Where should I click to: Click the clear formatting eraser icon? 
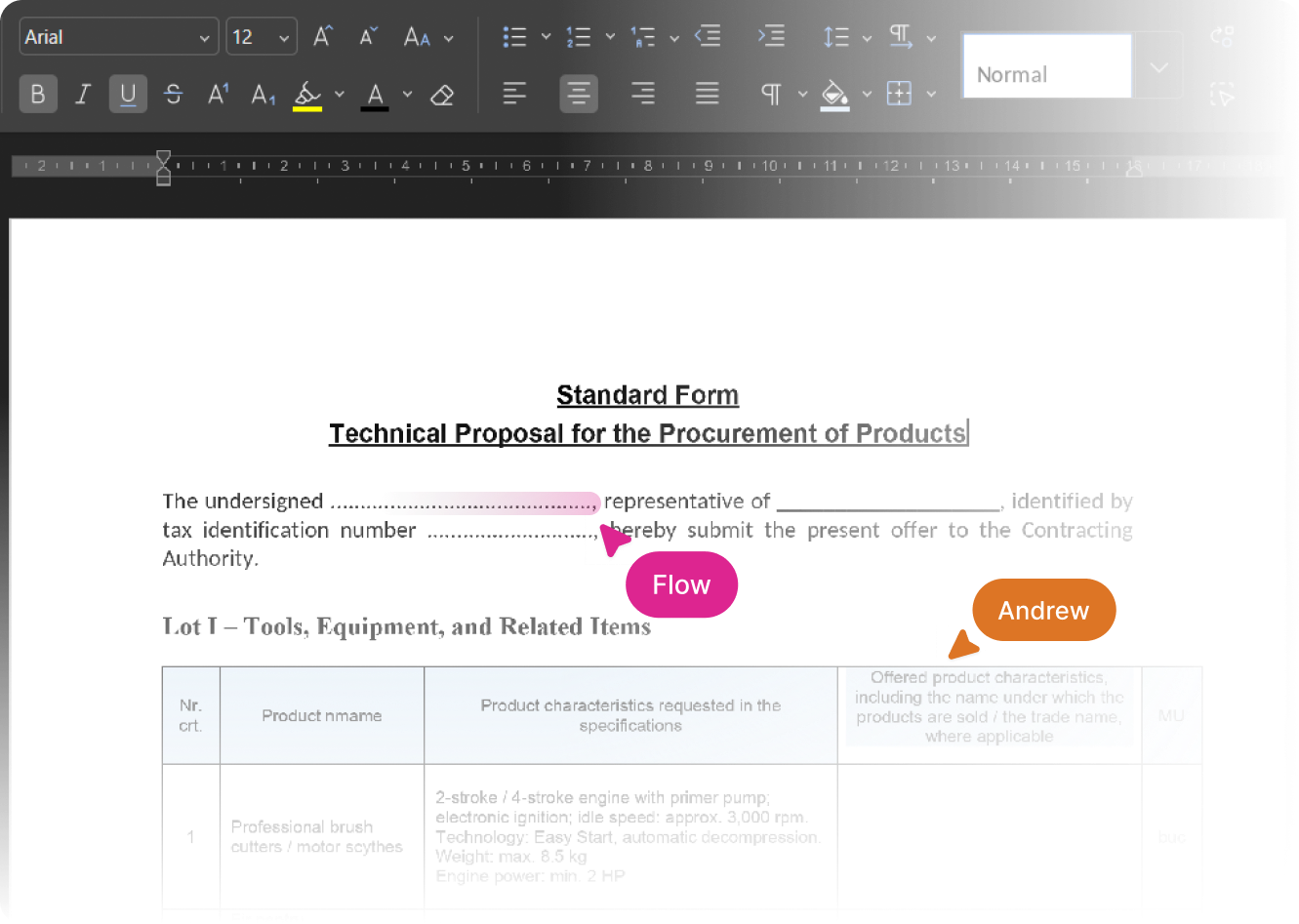coord(442,95)
